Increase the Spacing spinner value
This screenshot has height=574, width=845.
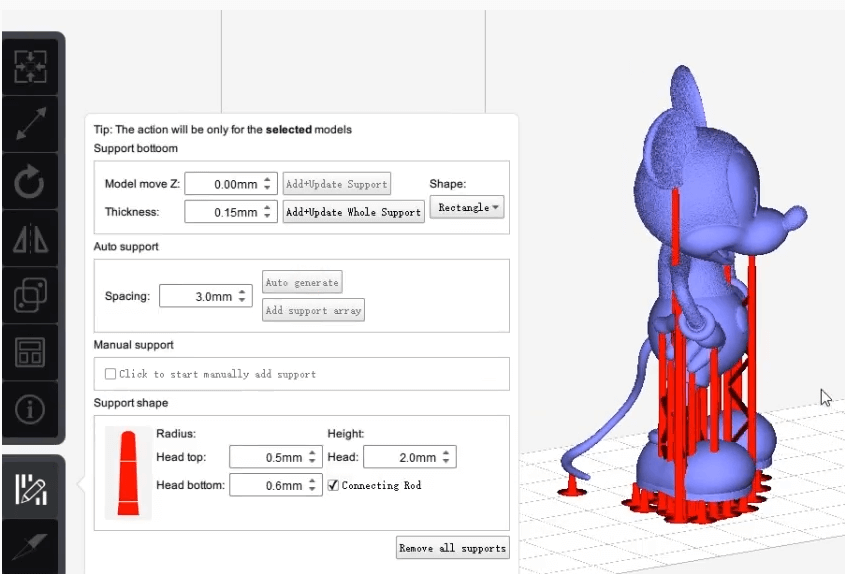point(244,292)
